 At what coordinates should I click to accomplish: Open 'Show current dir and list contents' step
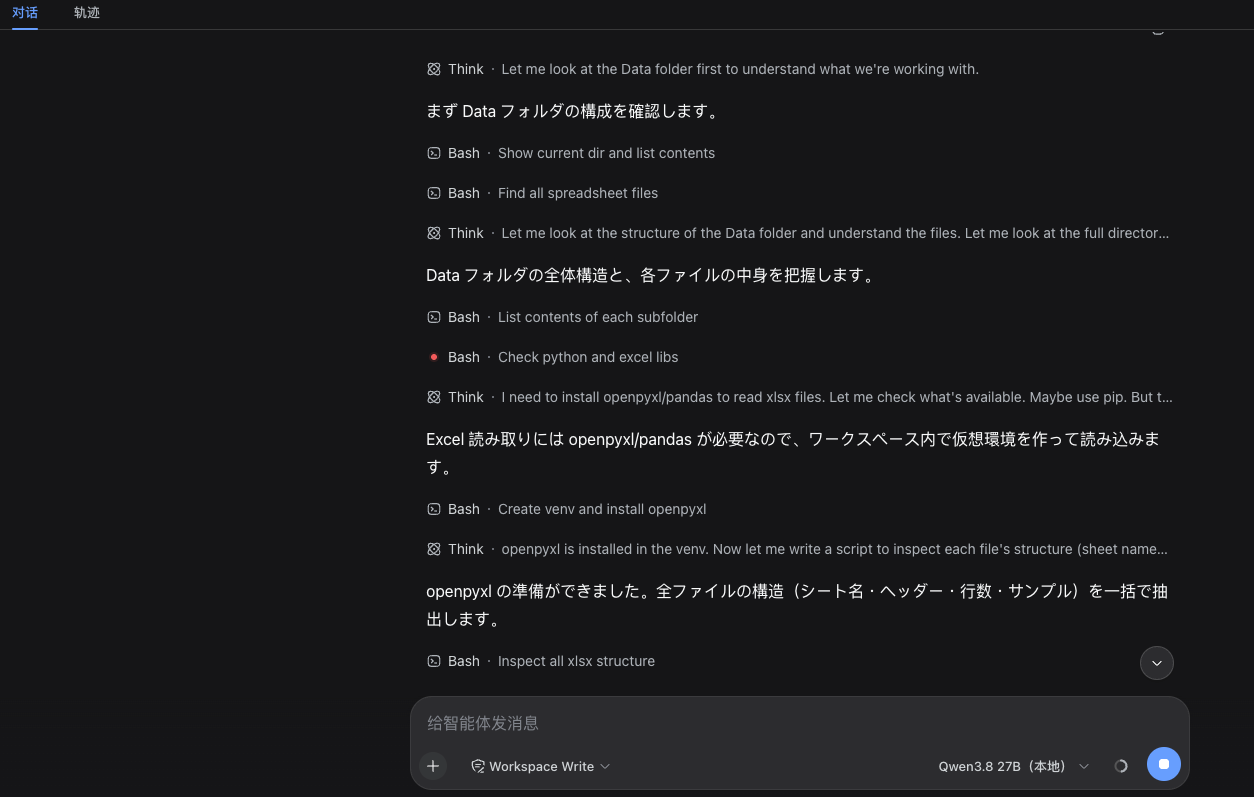tap(571, 153)
